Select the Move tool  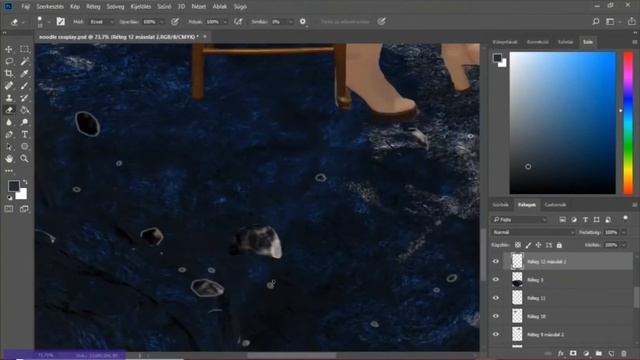point(9,49)
